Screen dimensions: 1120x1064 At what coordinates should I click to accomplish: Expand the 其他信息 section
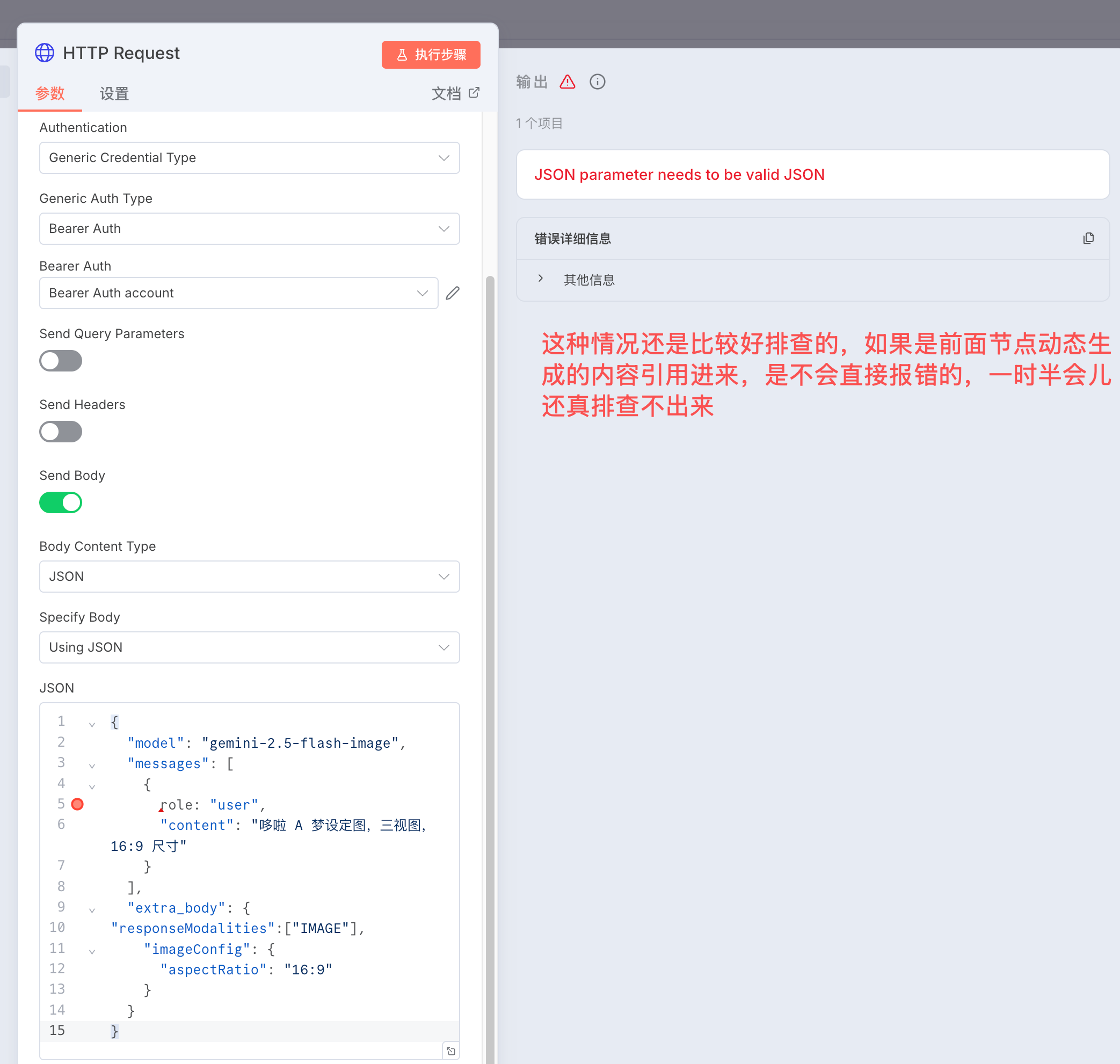pos(541,279)
